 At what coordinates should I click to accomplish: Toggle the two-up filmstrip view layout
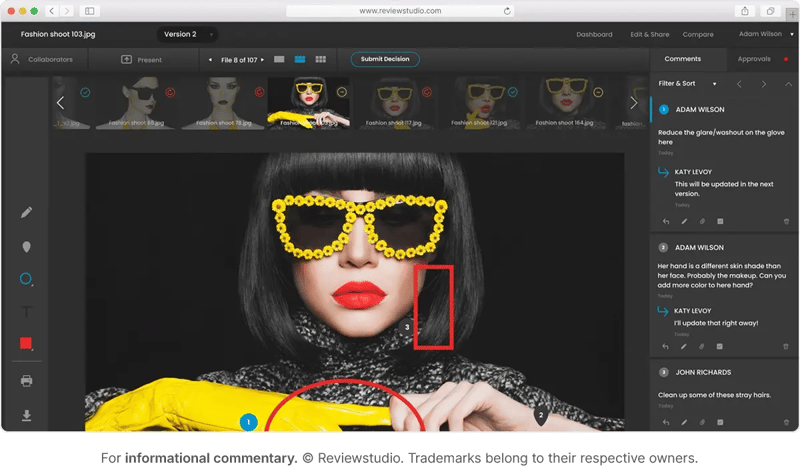point(300,60)
